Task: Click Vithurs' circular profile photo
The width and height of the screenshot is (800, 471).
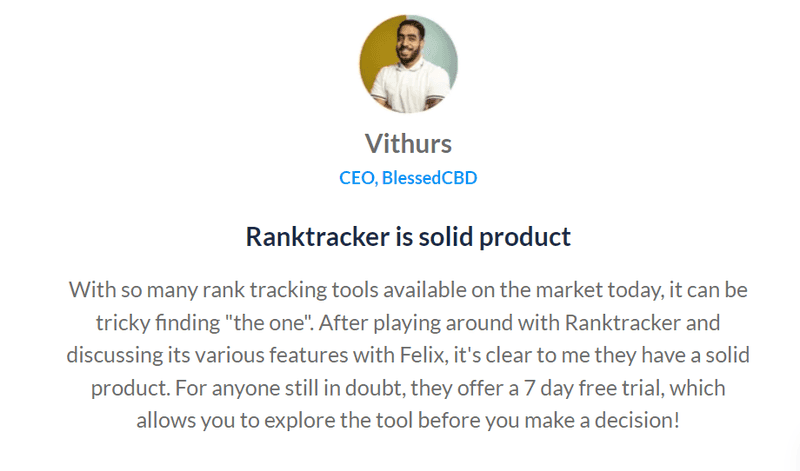Action: coord(408,64)
